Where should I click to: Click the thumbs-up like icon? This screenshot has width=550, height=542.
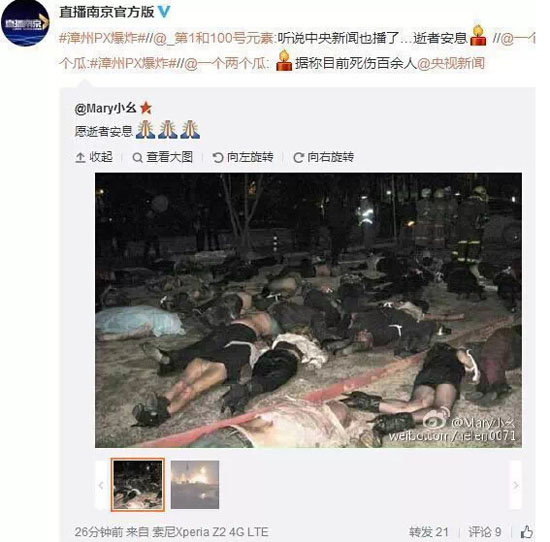526,532
